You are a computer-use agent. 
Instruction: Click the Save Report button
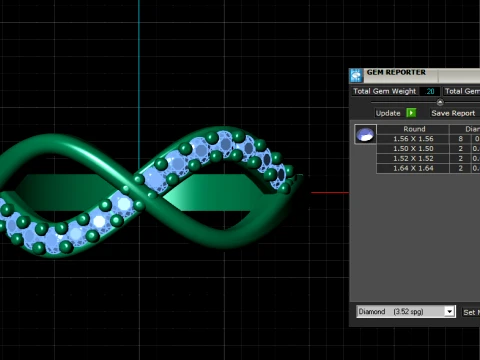pos(453,113)
